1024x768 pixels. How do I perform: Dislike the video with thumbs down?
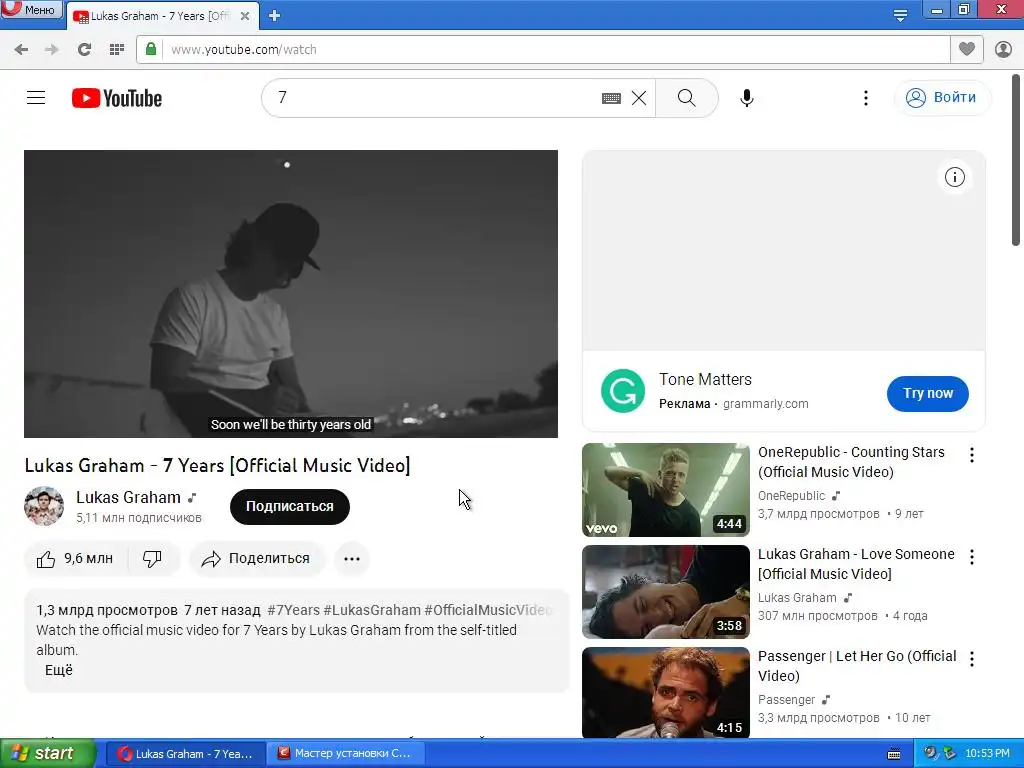click(153, 559)
